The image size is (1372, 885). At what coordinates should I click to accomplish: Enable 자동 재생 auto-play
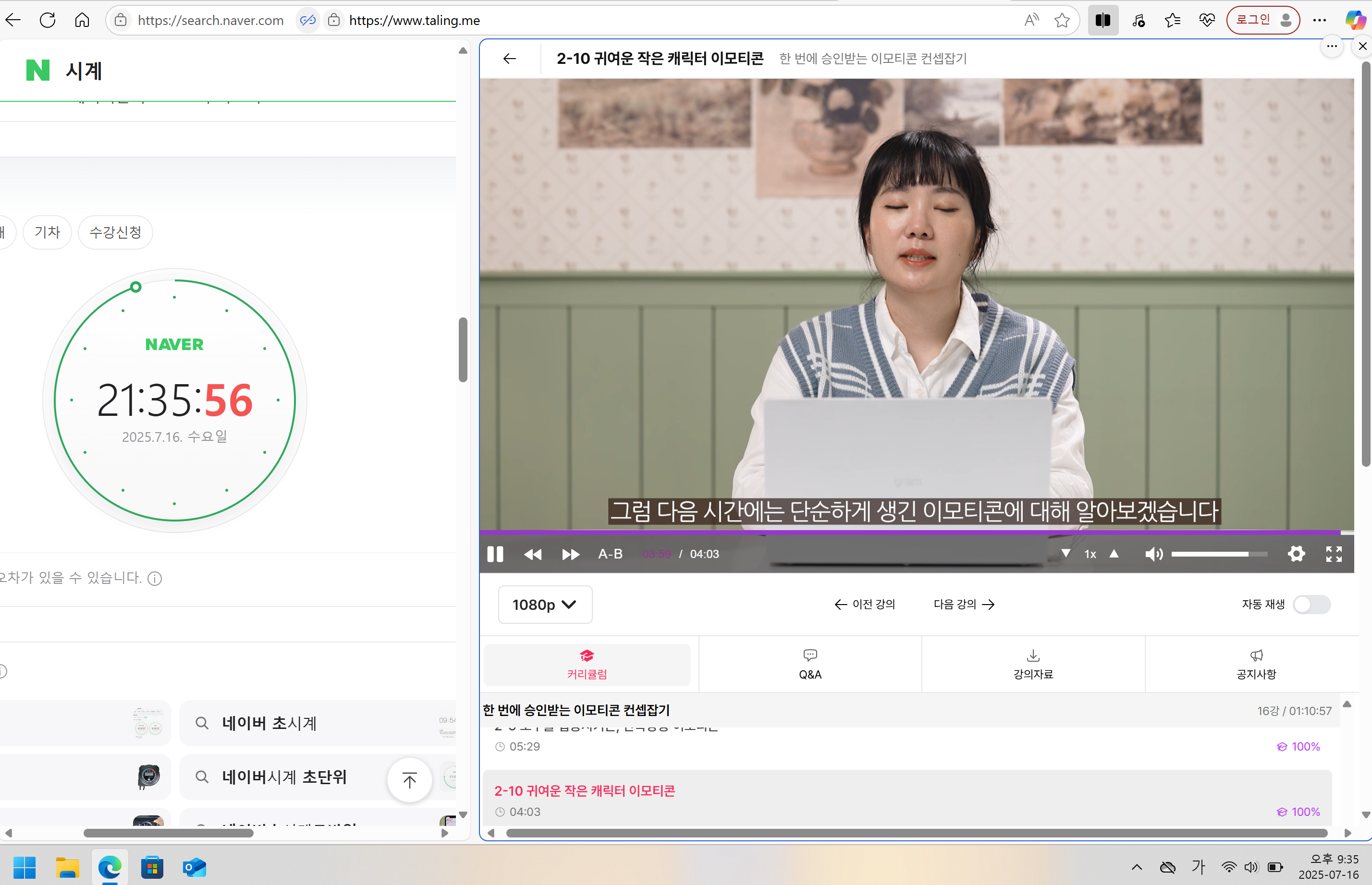coord(1312,604)
